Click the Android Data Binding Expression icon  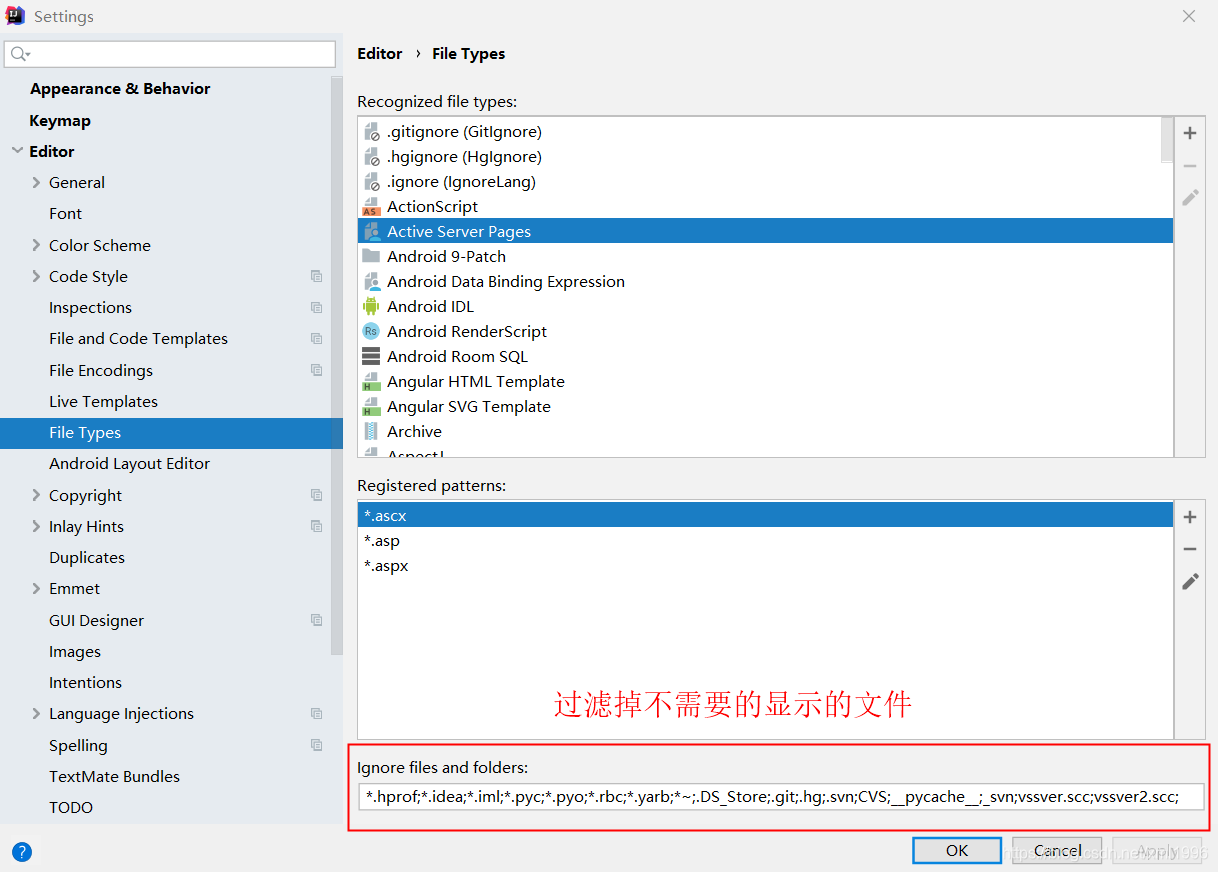(x=371, y=281)
